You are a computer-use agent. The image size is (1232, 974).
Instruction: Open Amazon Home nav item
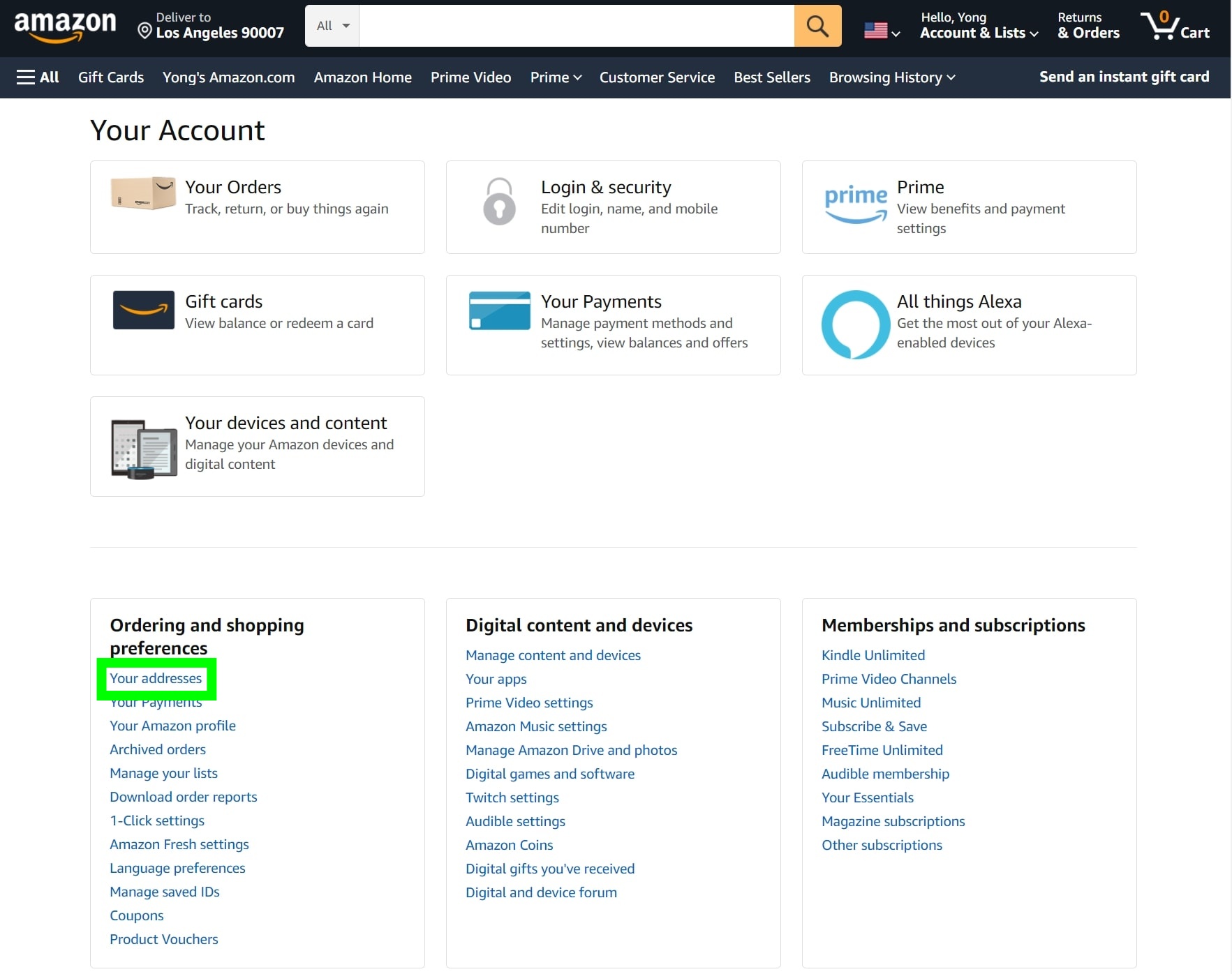pos(362,77)
